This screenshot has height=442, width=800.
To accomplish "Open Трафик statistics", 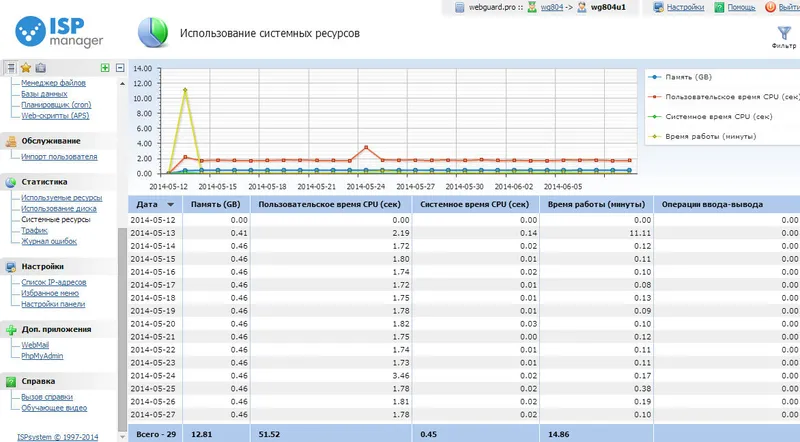I will point(34,231).
